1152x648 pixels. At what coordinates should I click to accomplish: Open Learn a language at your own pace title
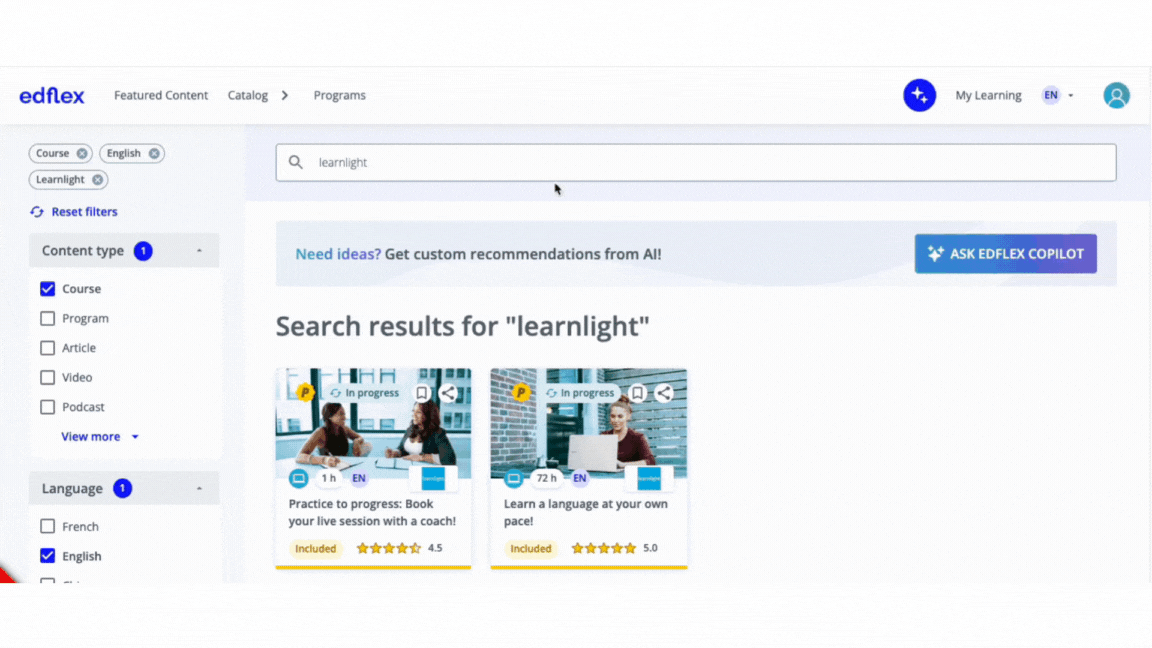point(586,512)
